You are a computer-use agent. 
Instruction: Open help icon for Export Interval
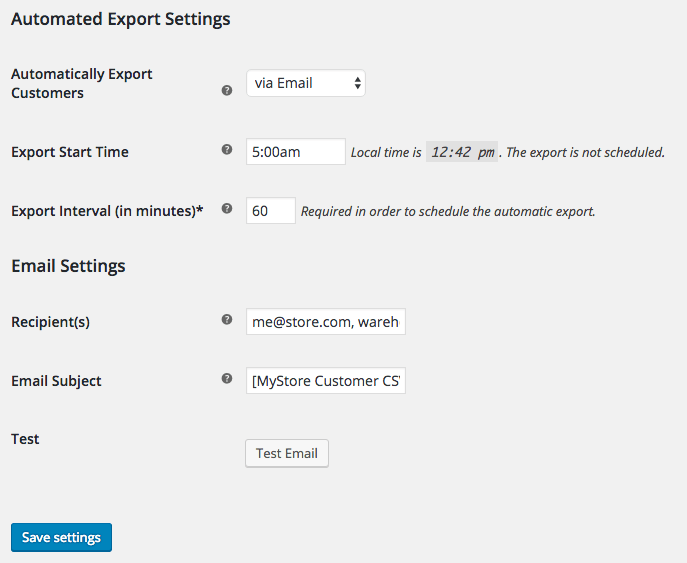pyautogui.click(x=227, y=209)
